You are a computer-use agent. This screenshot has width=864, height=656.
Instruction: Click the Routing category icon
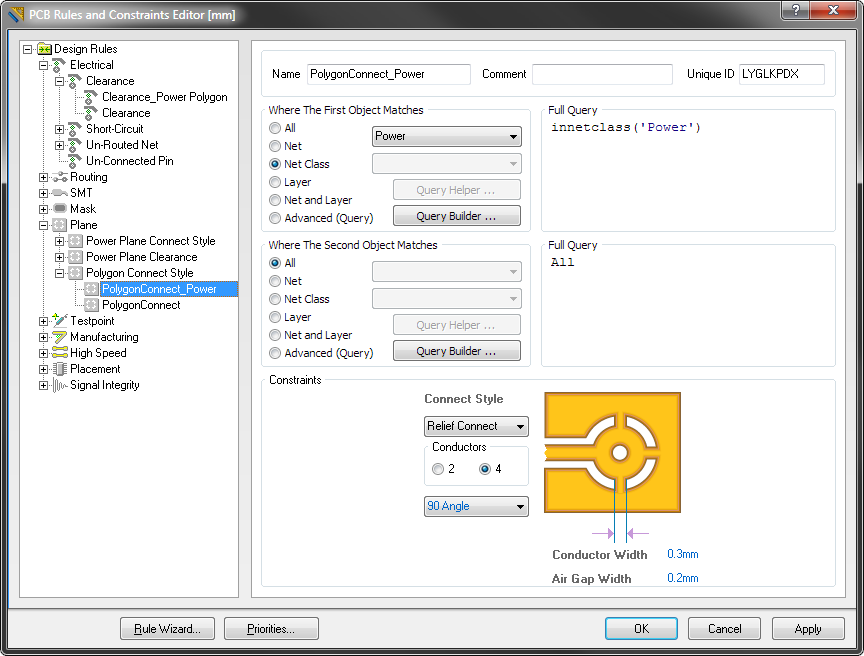pos(60,177)
